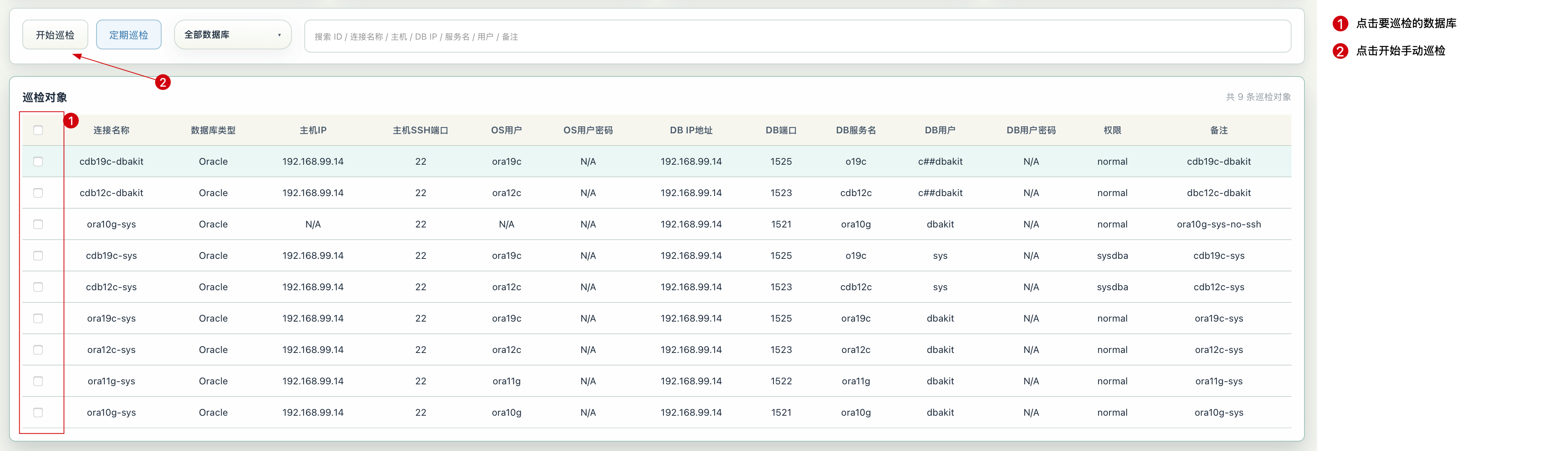Click sys DB user in cdb19c-sys row
Viewport: 1568px width, 451px height.
(940, 256)
